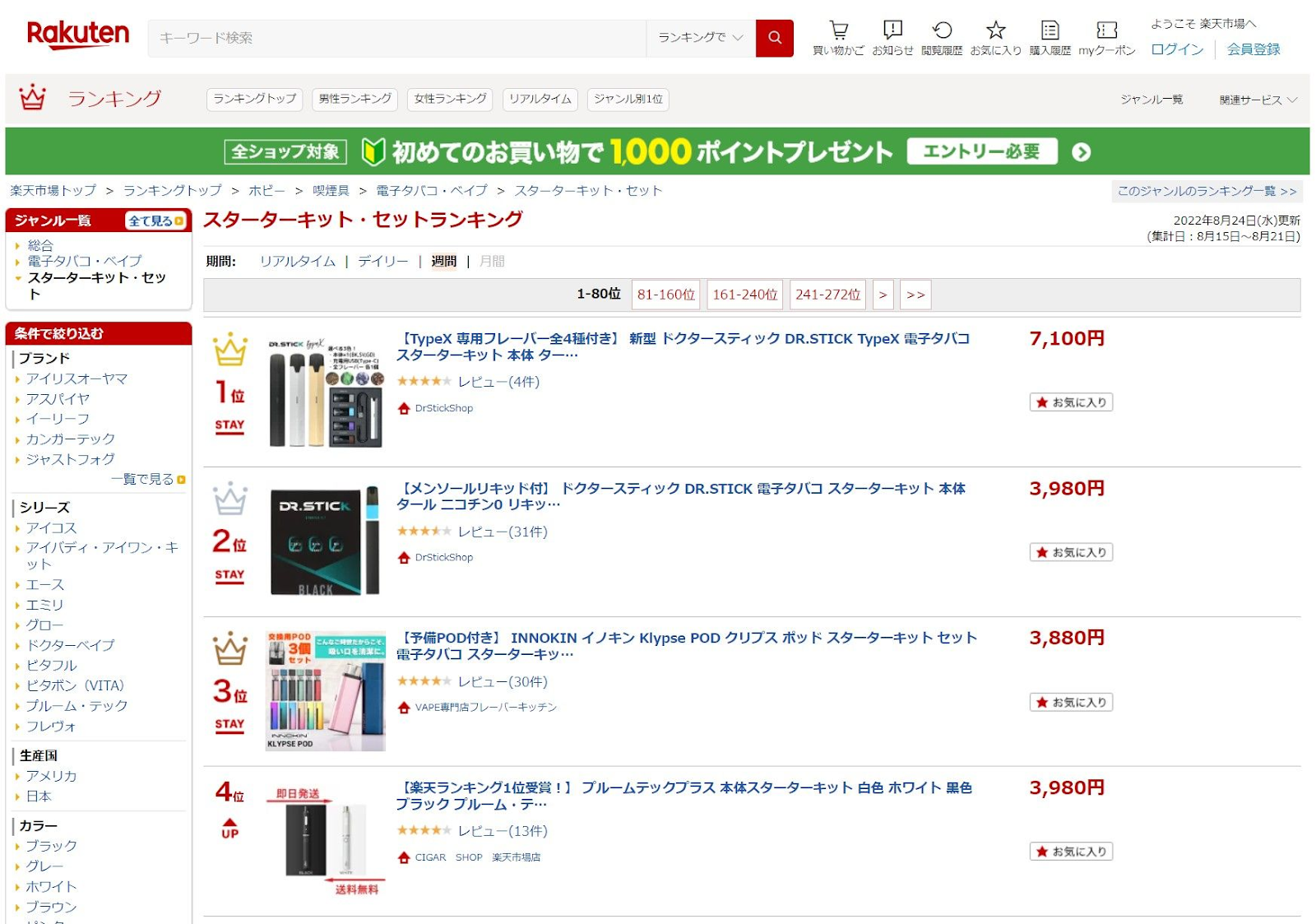Open the black DR.STICK product thumbnail
Screen dimensions: 1316x924
coord(326,541)
